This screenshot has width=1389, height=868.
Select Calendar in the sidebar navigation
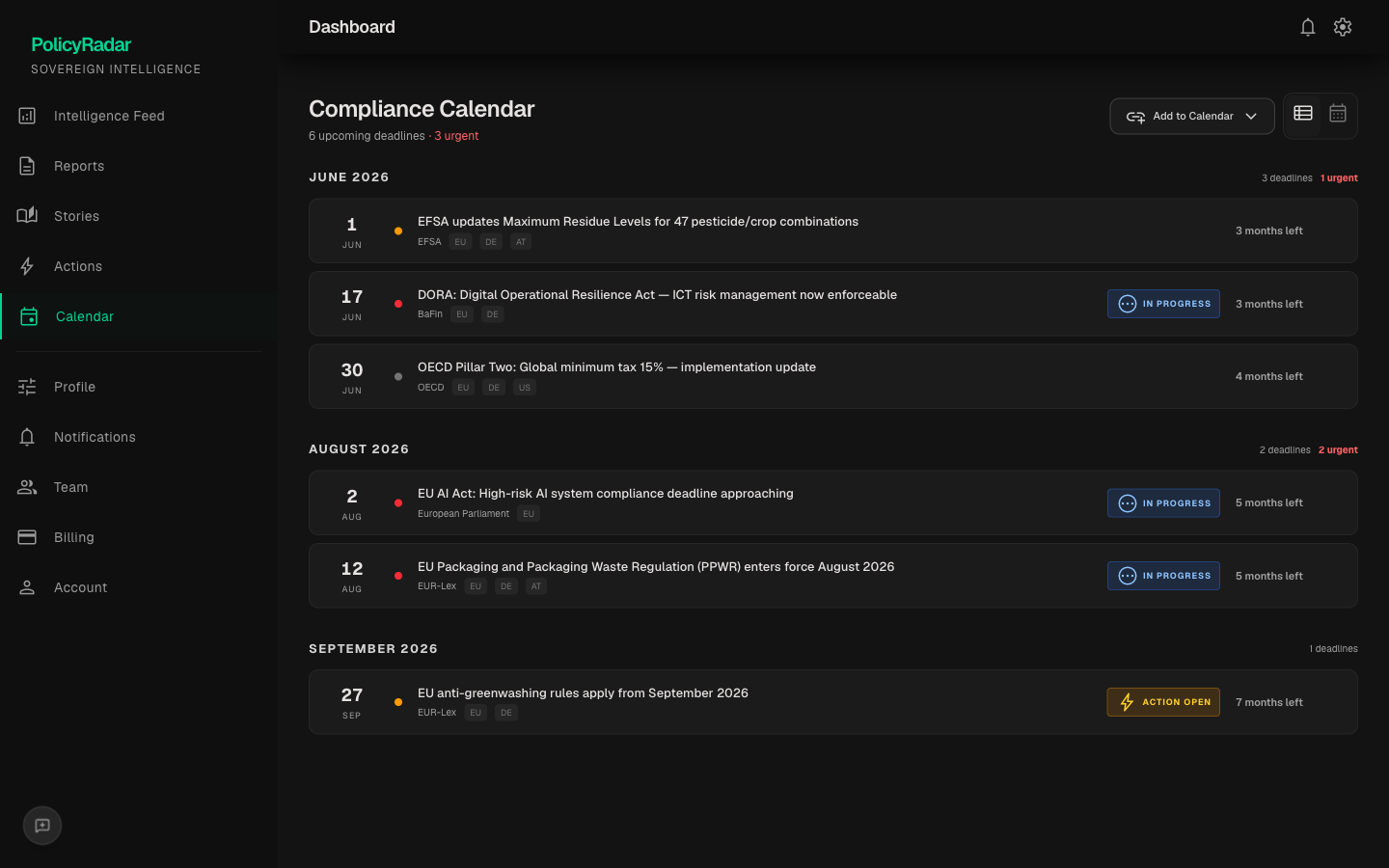(x=84, y=316)
